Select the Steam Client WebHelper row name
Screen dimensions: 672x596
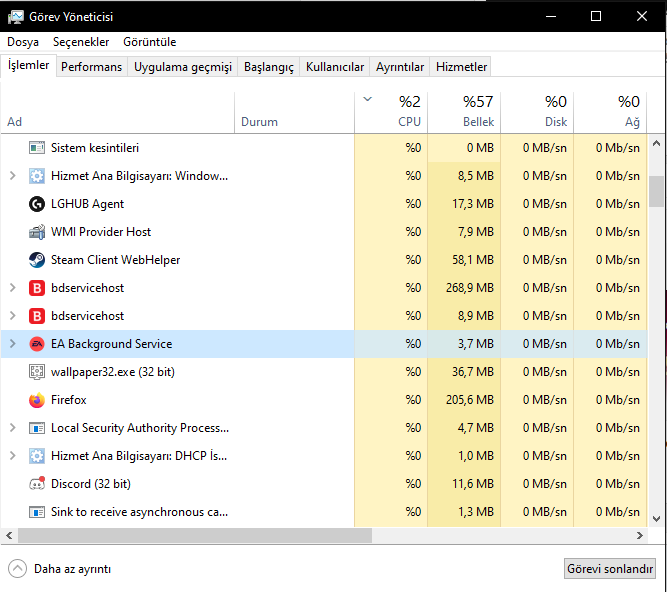click(115, 260)
